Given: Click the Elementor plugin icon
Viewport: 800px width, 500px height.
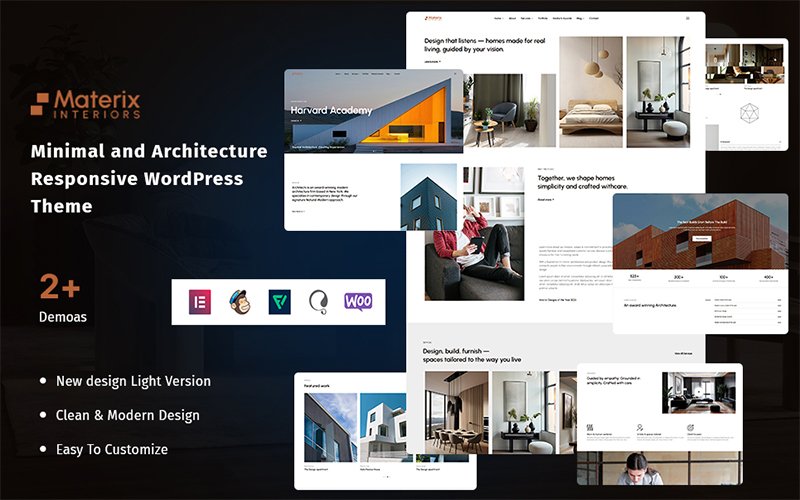Looking at the screenshot, I should (199, 301).
